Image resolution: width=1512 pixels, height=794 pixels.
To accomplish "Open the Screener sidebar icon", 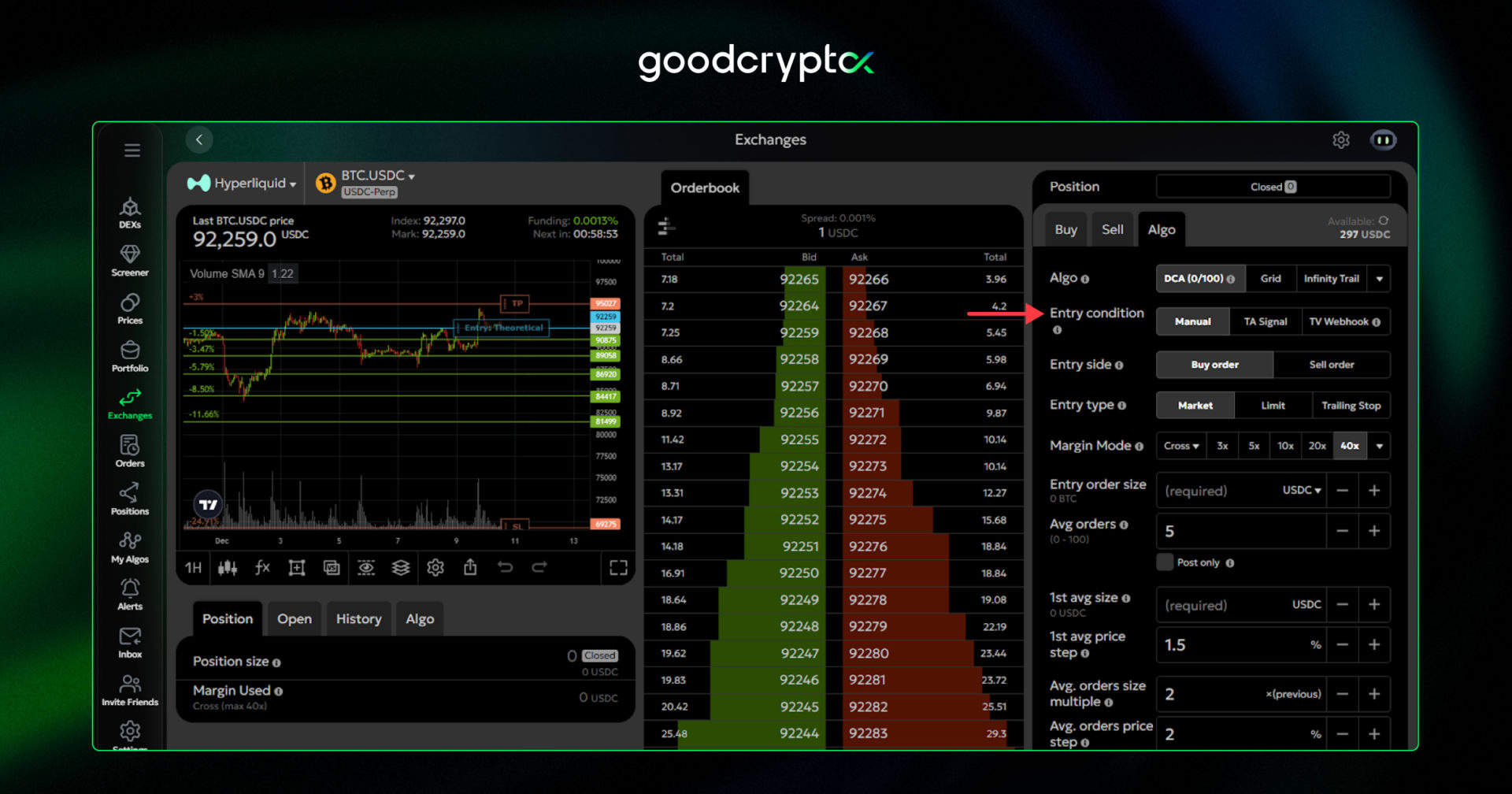I will (130, 260).
